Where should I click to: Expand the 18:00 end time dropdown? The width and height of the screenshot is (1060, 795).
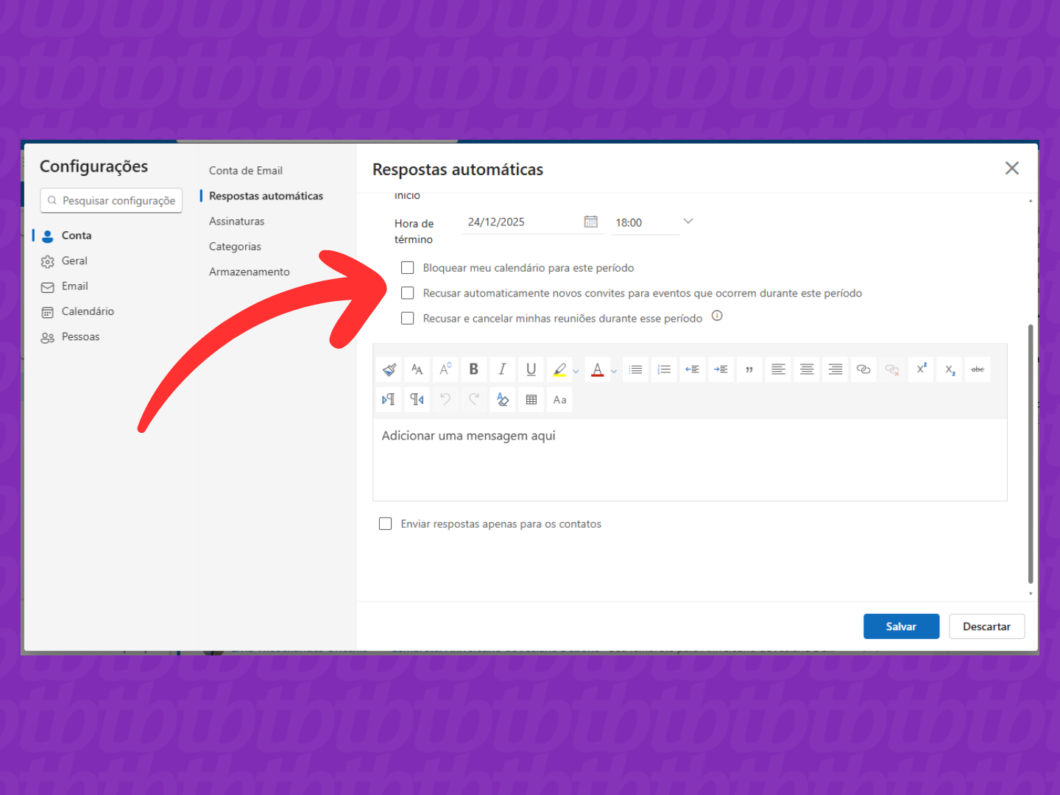coord(687,222)
